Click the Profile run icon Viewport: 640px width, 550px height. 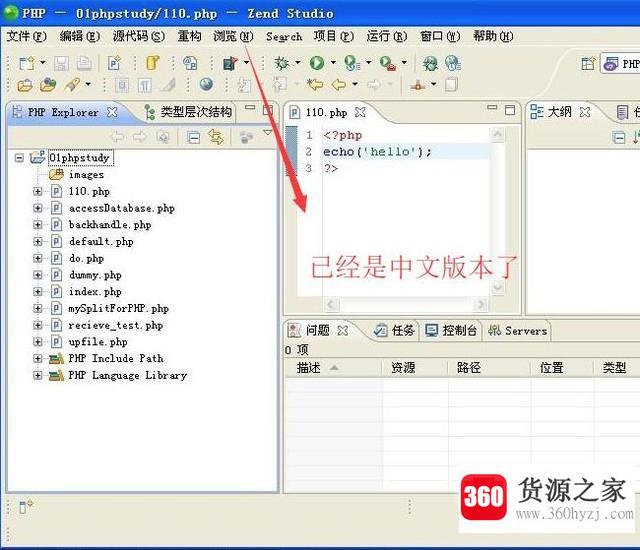(x=352, y=63)
